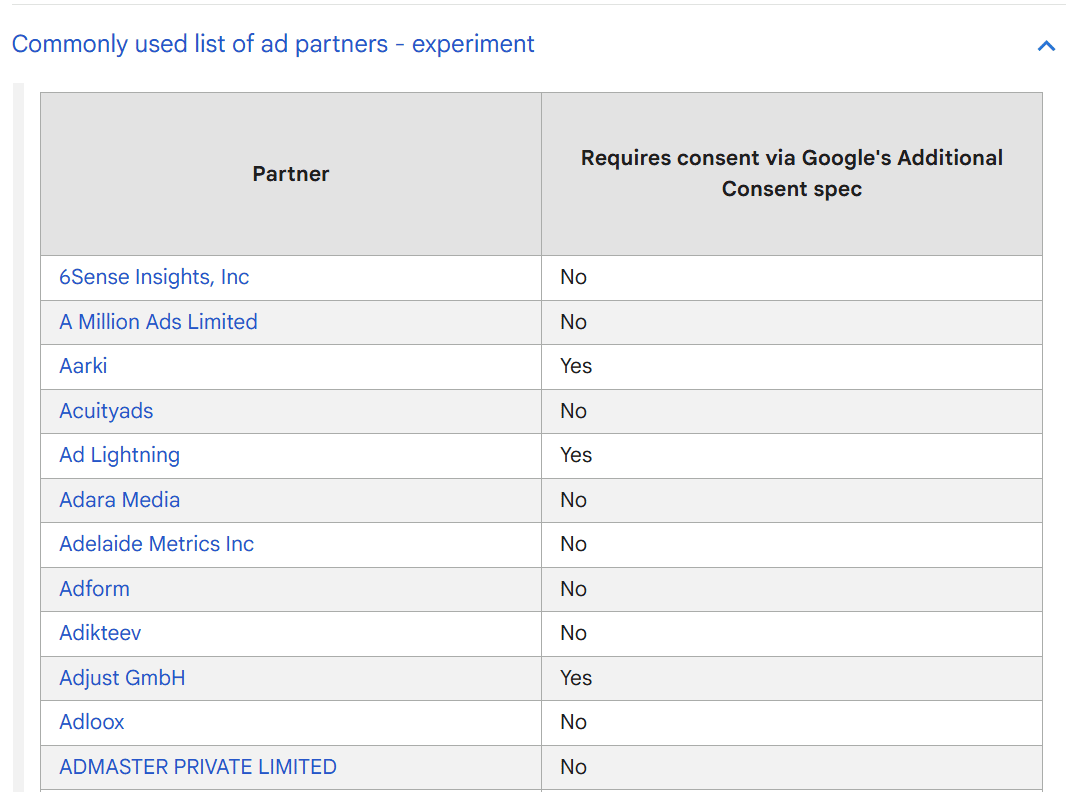Open the ADMASTER PRIVATE LIMITED link
1078x792 pixels.
(x=198, y=767)
